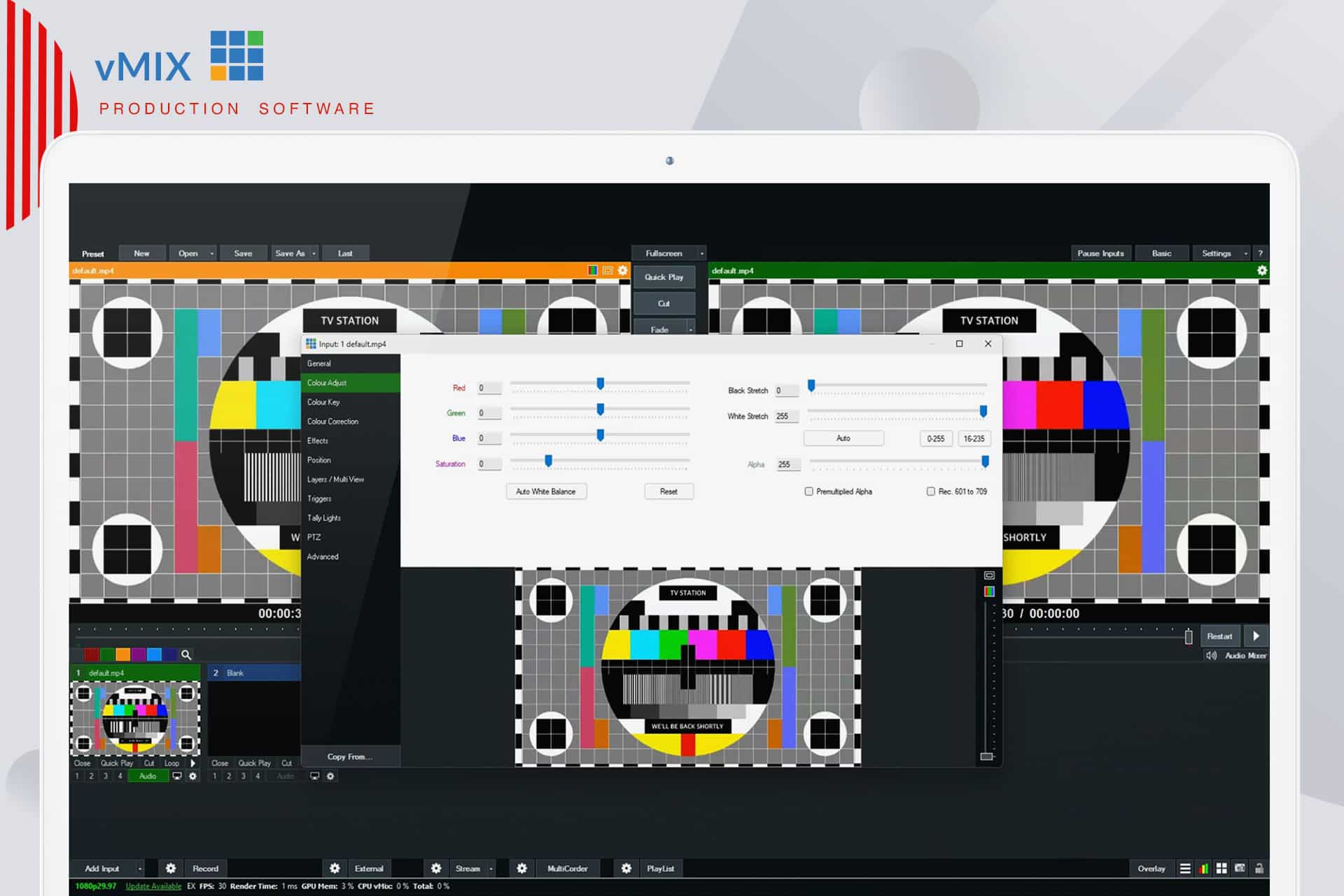Enable the Rec. 601 to 709 checkbox
Image resolution: width=1344 pixels, height=896 pixels.
coord(931,491)
